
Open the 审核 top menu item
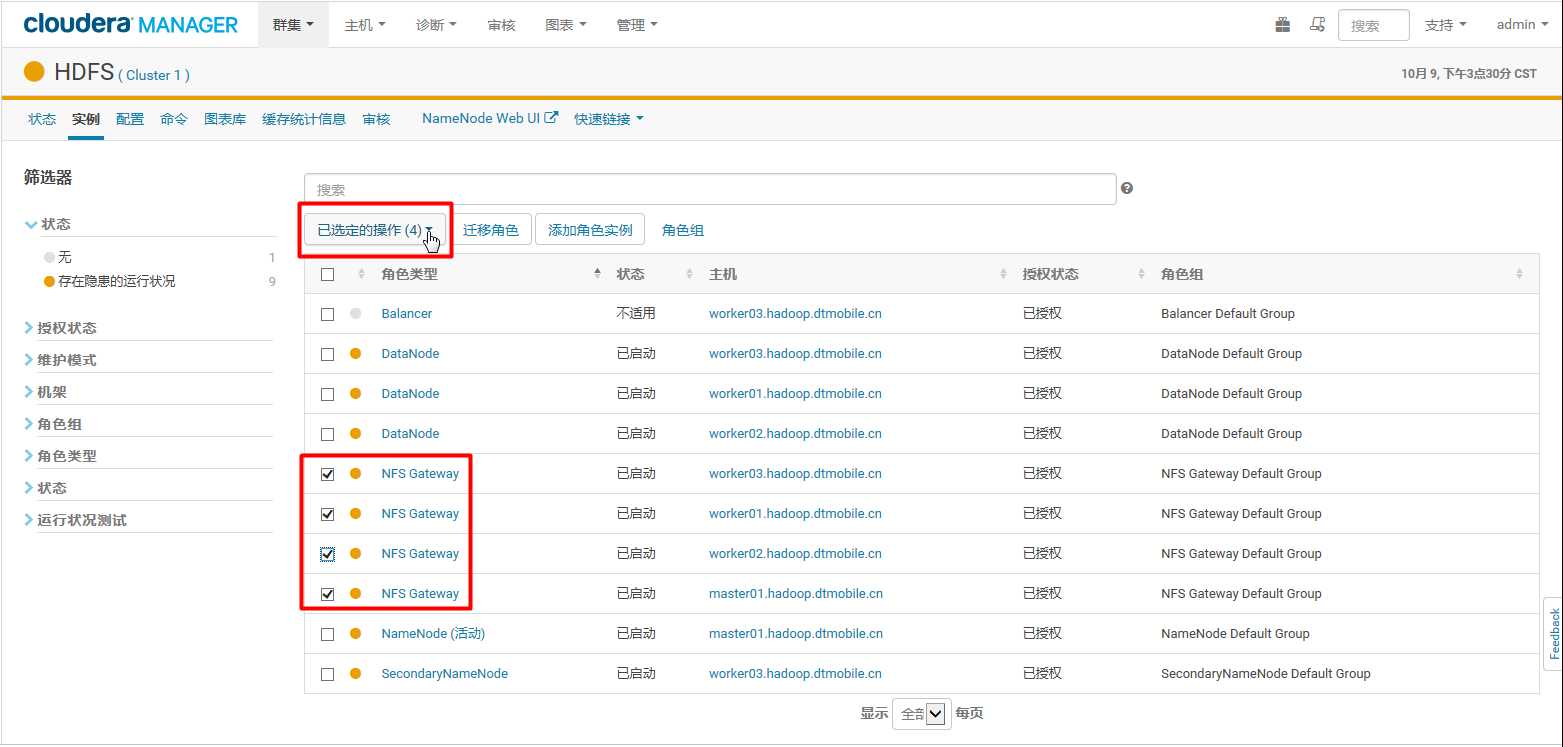point(501,25)
